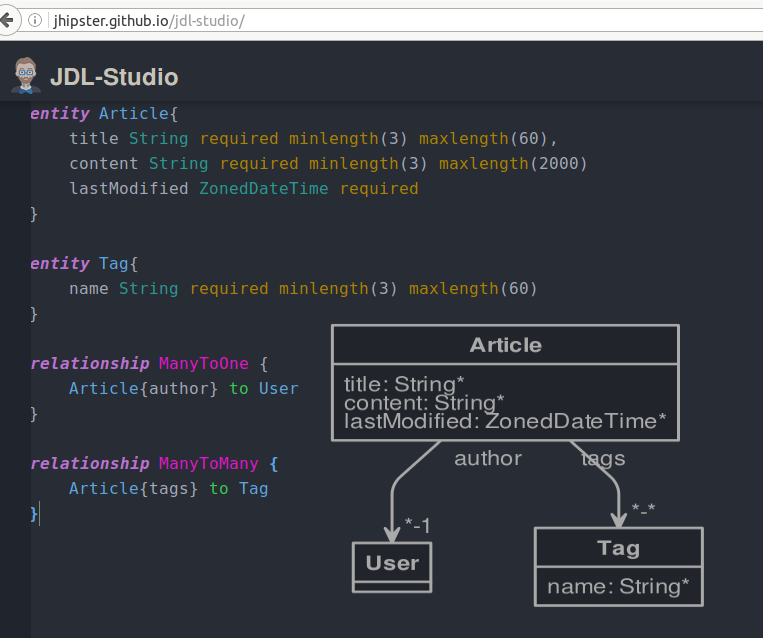
Task: Click the User node in diagram
Action: pos(392,563)
